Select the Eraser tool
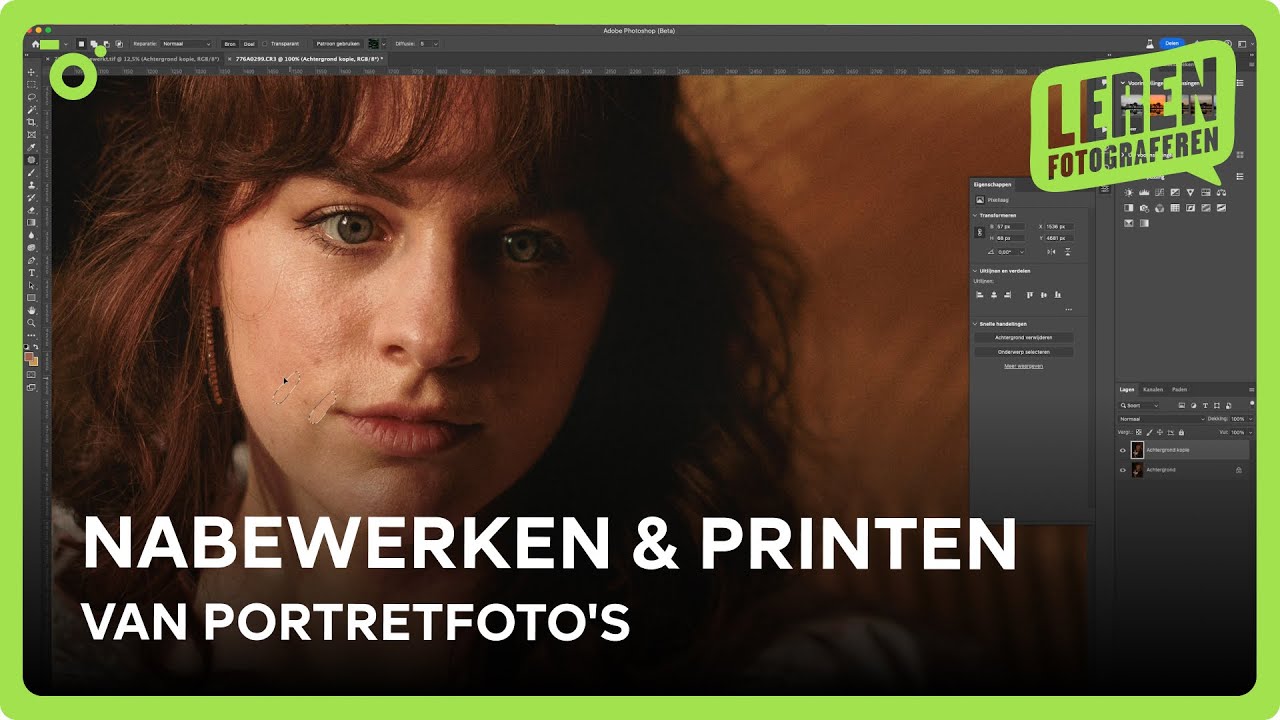The height and width of the screenshot is (720, 1280). [x=31, y=210]
